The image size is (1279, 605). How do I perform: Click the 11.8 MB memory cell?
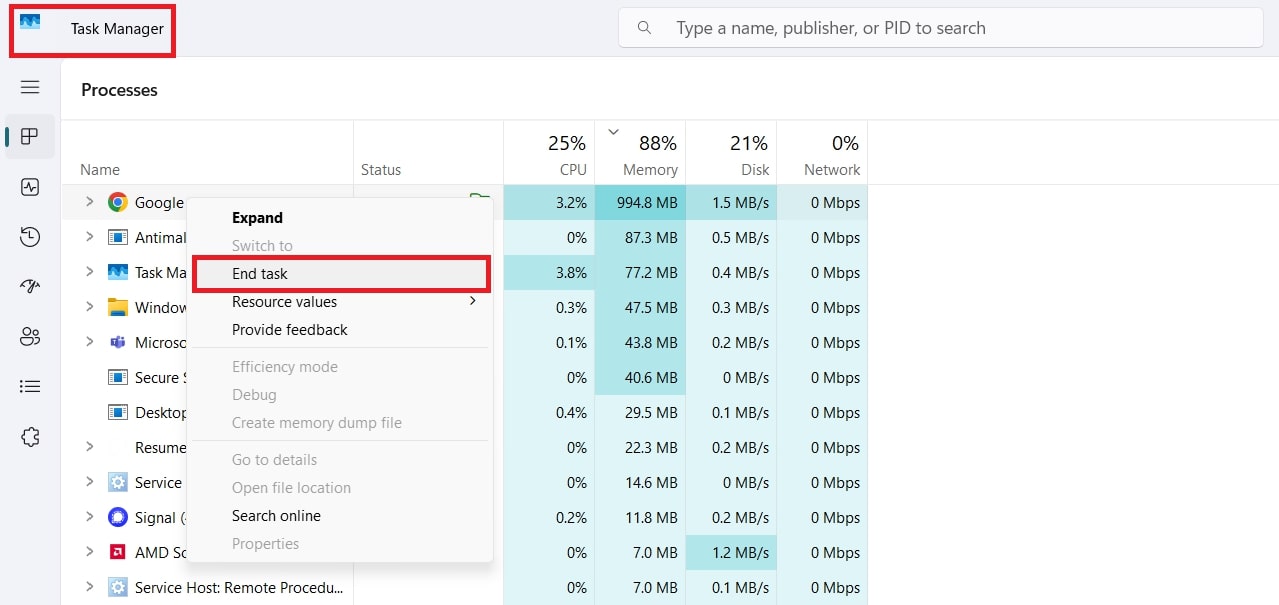640,517
